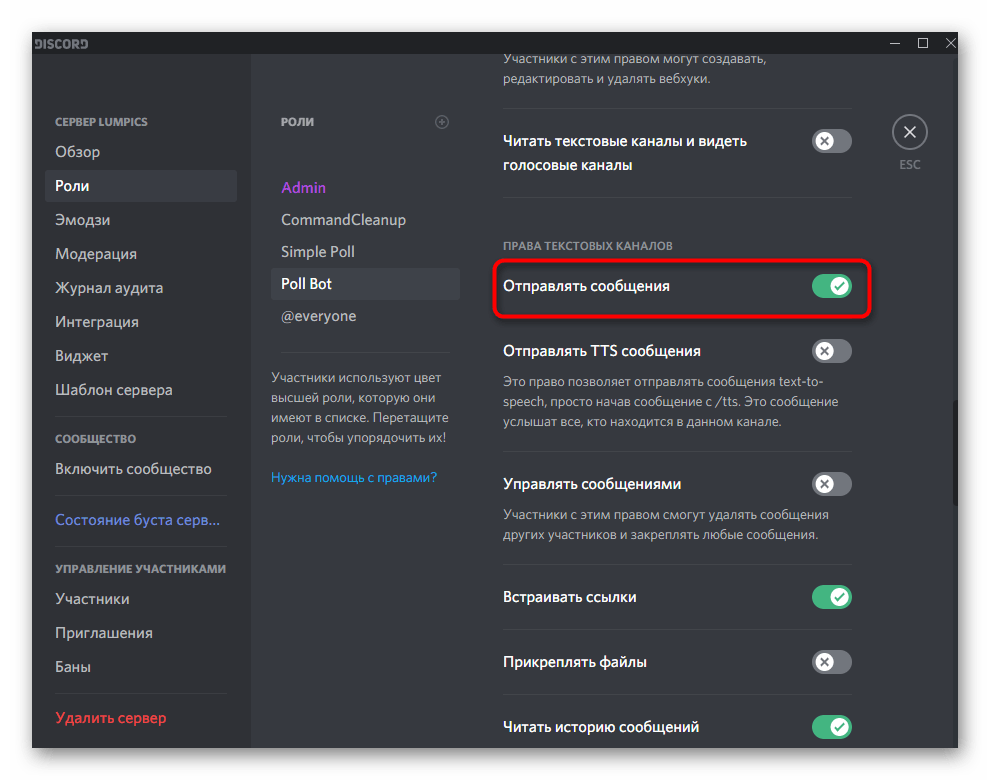Open the Обзор settings section
Image resolution: width=990 pixels, height=780 pixels.
141,152
